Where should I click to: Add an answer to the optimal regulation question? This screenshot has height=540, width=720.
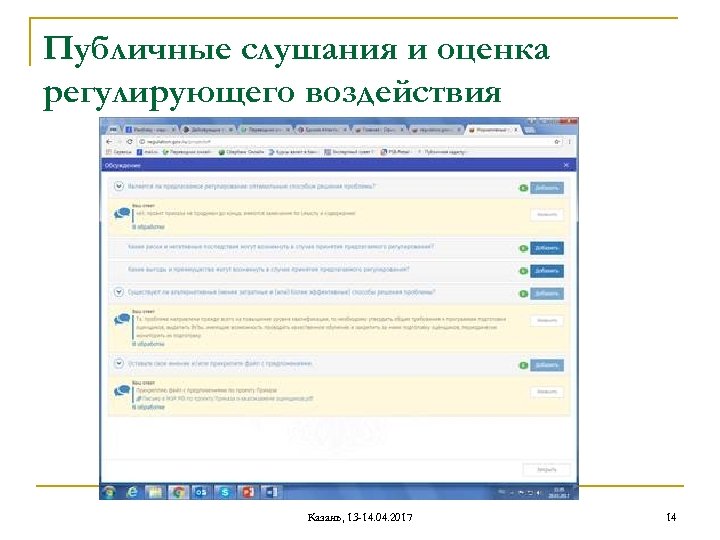pos(547,188)
